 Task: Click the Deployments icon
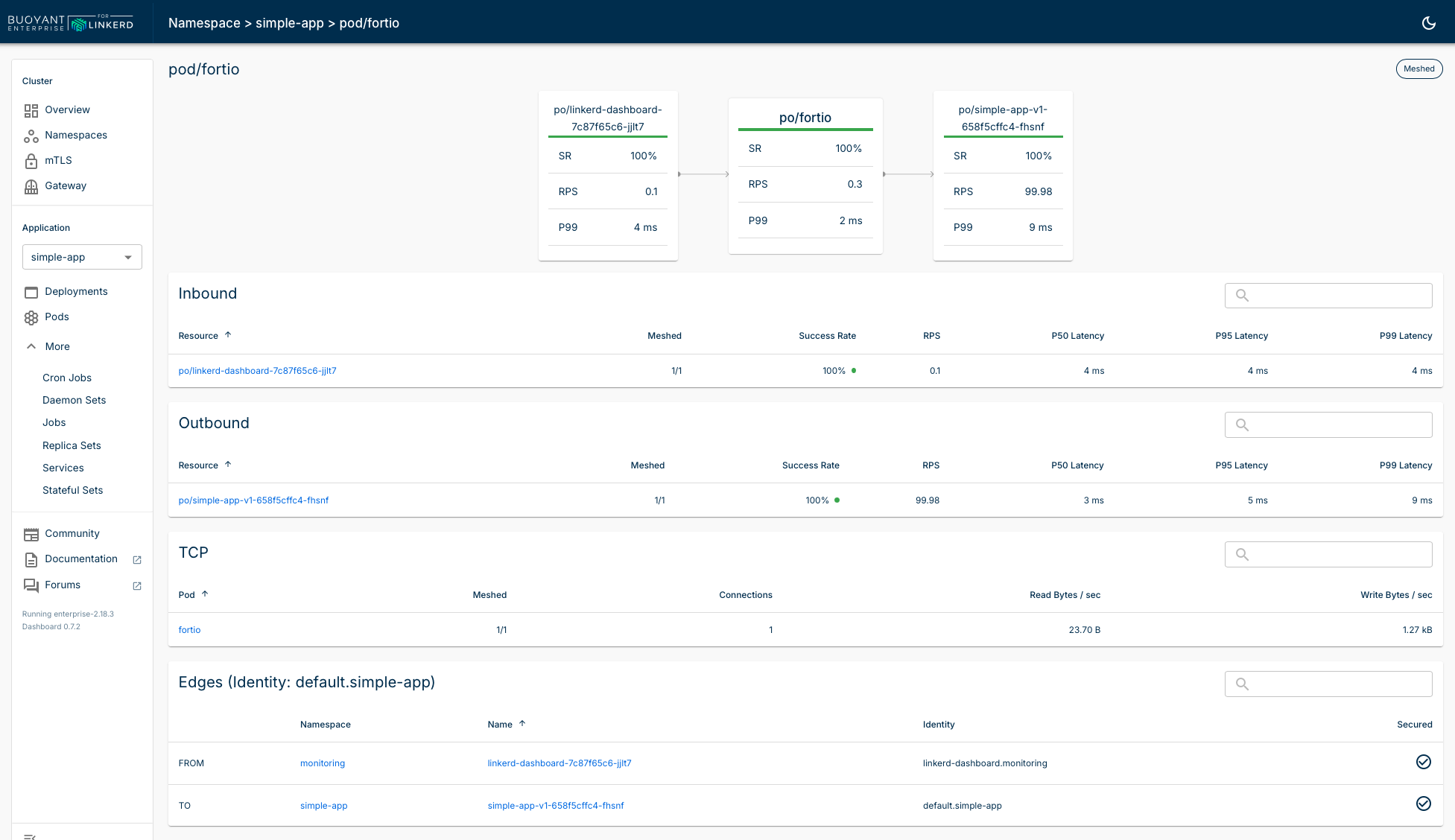[x=31, y=292]
